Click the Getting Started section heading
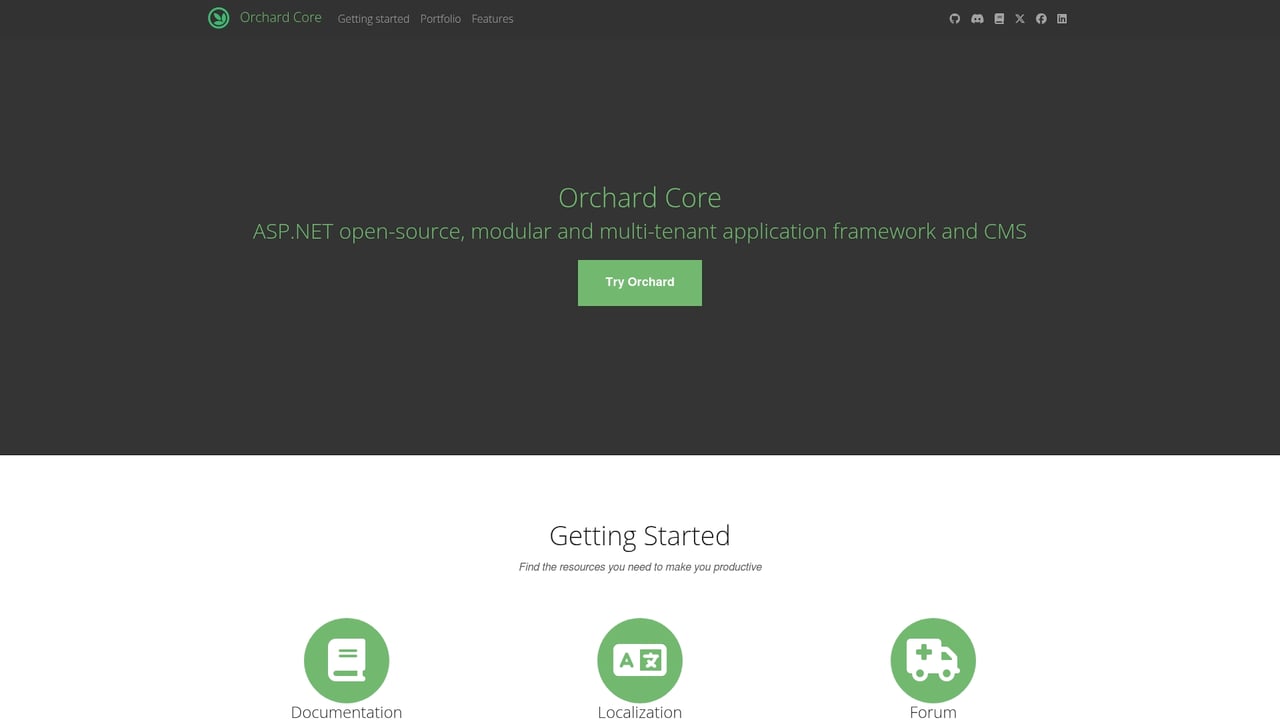 639,535
